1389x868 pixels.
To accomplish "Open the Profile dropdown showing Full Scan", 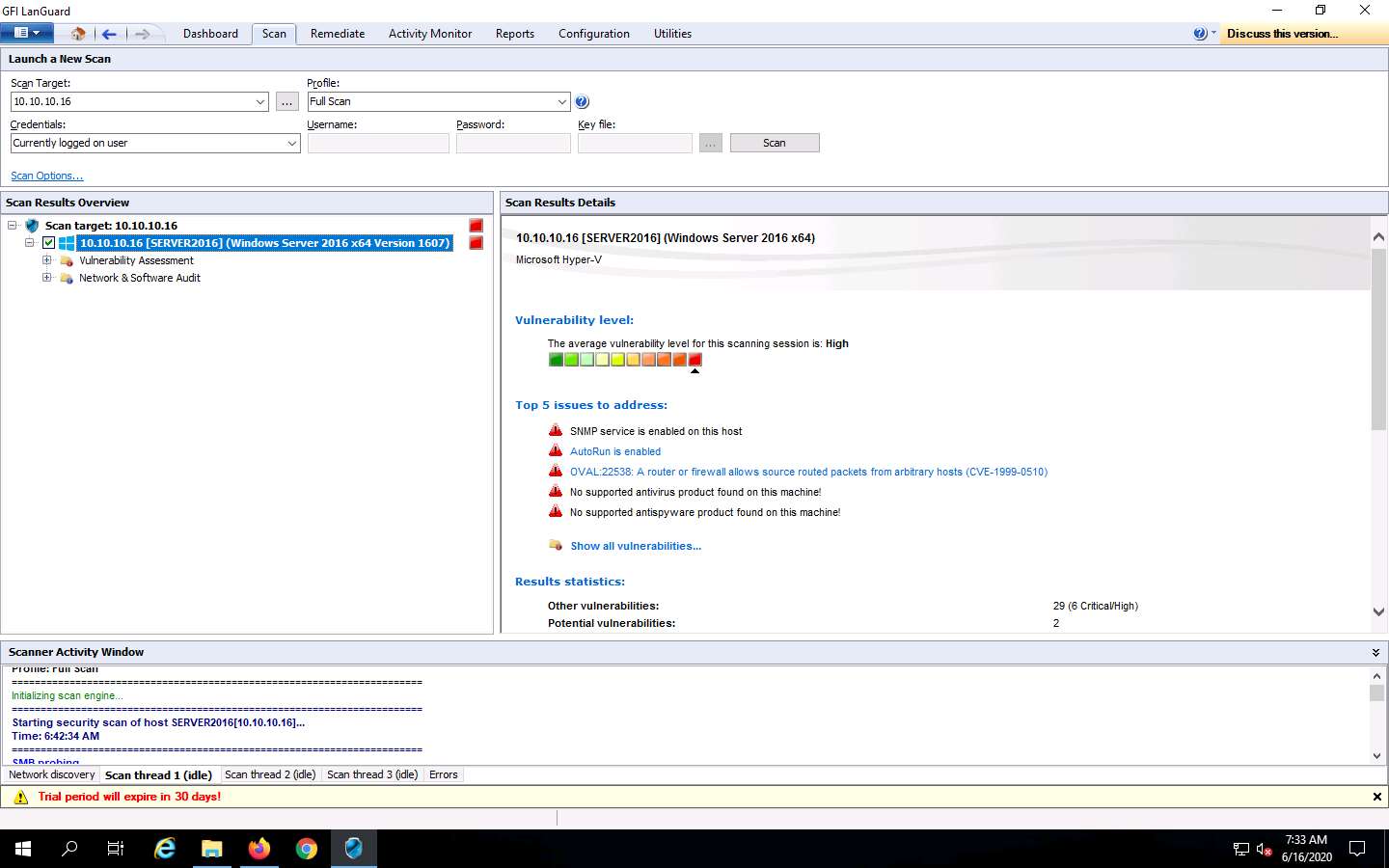I will click(x=561, y=102).
